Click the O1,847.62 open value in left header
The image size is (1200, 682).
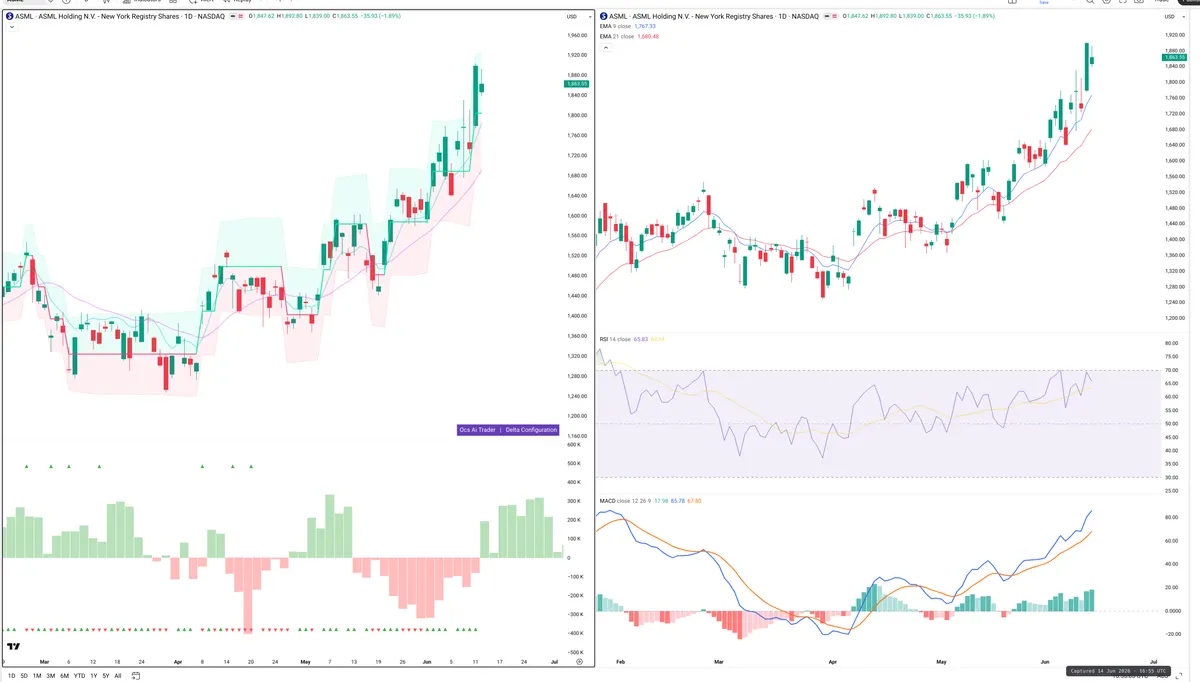click(x=261, y=16)
